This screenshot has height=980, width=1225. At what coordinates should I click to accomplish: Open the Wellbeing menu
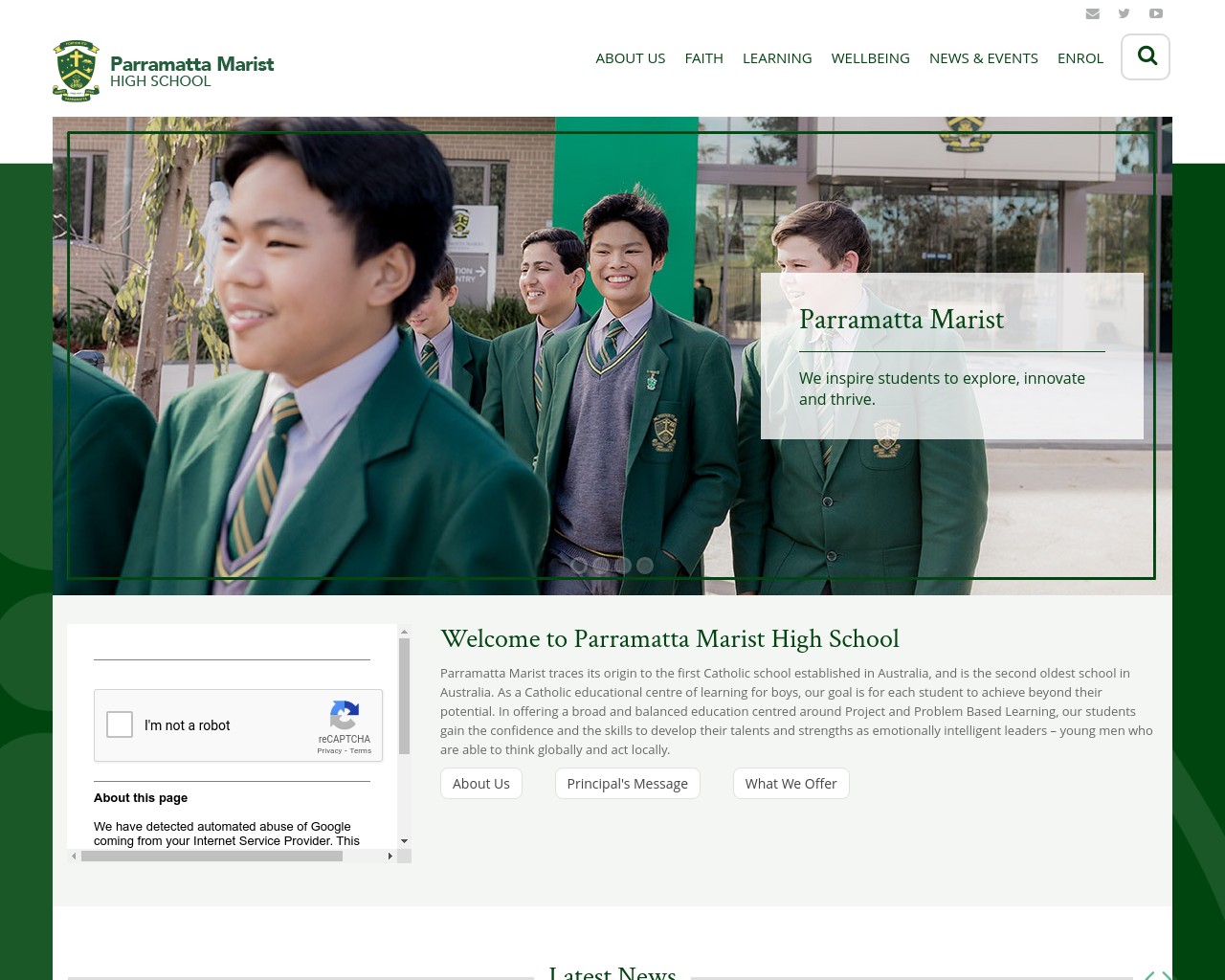tap(870, 58)
